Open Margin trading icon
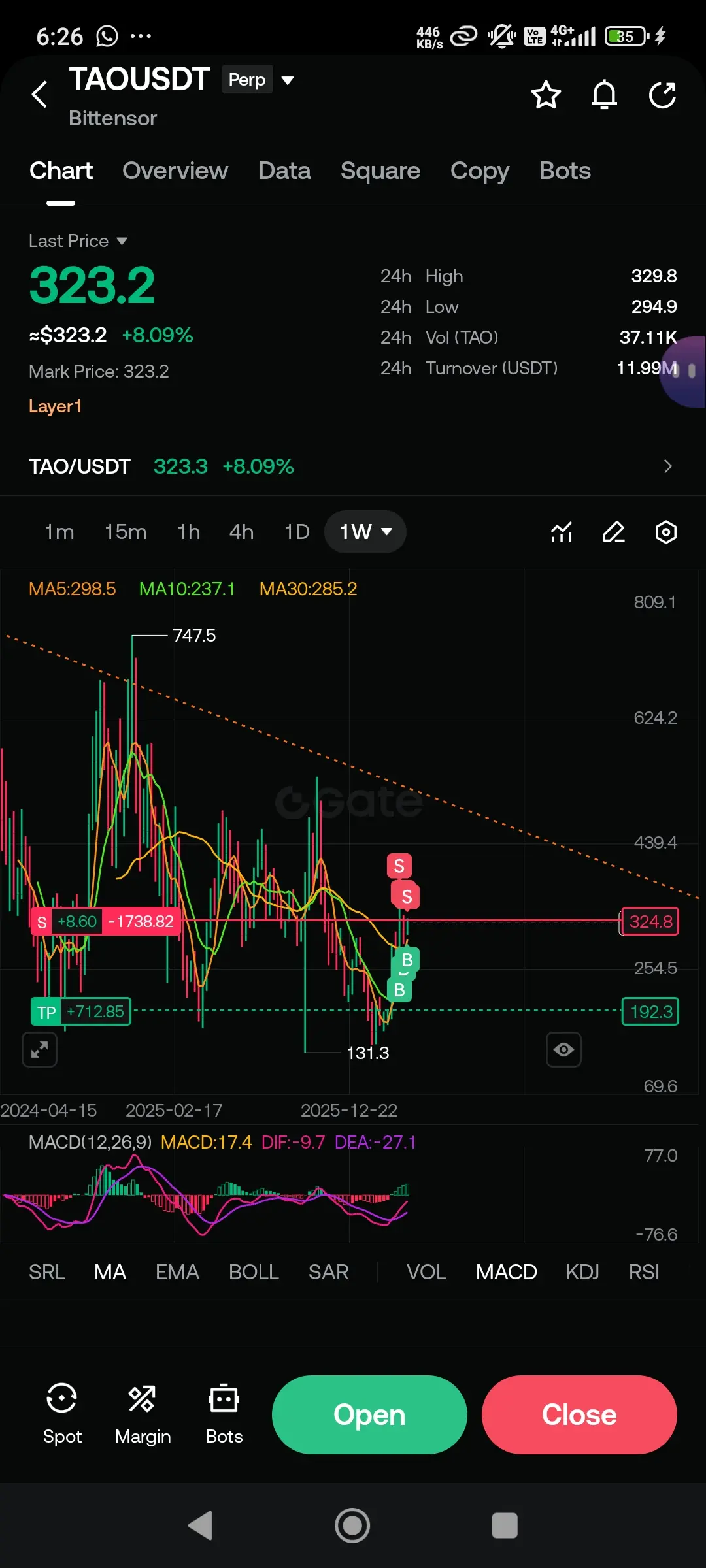This screenshot has height=1568, width=706. [x=143, y=1414]
